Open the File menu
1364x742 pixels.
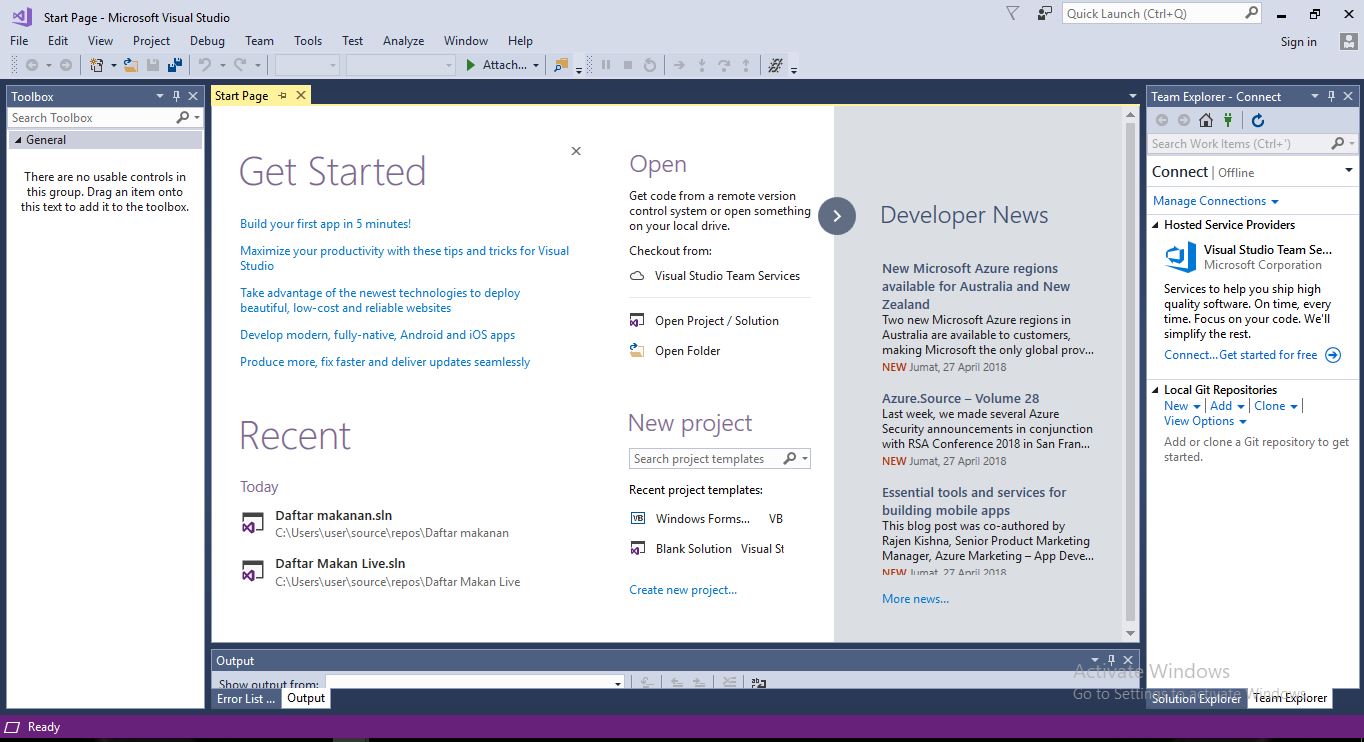[19, 41]
